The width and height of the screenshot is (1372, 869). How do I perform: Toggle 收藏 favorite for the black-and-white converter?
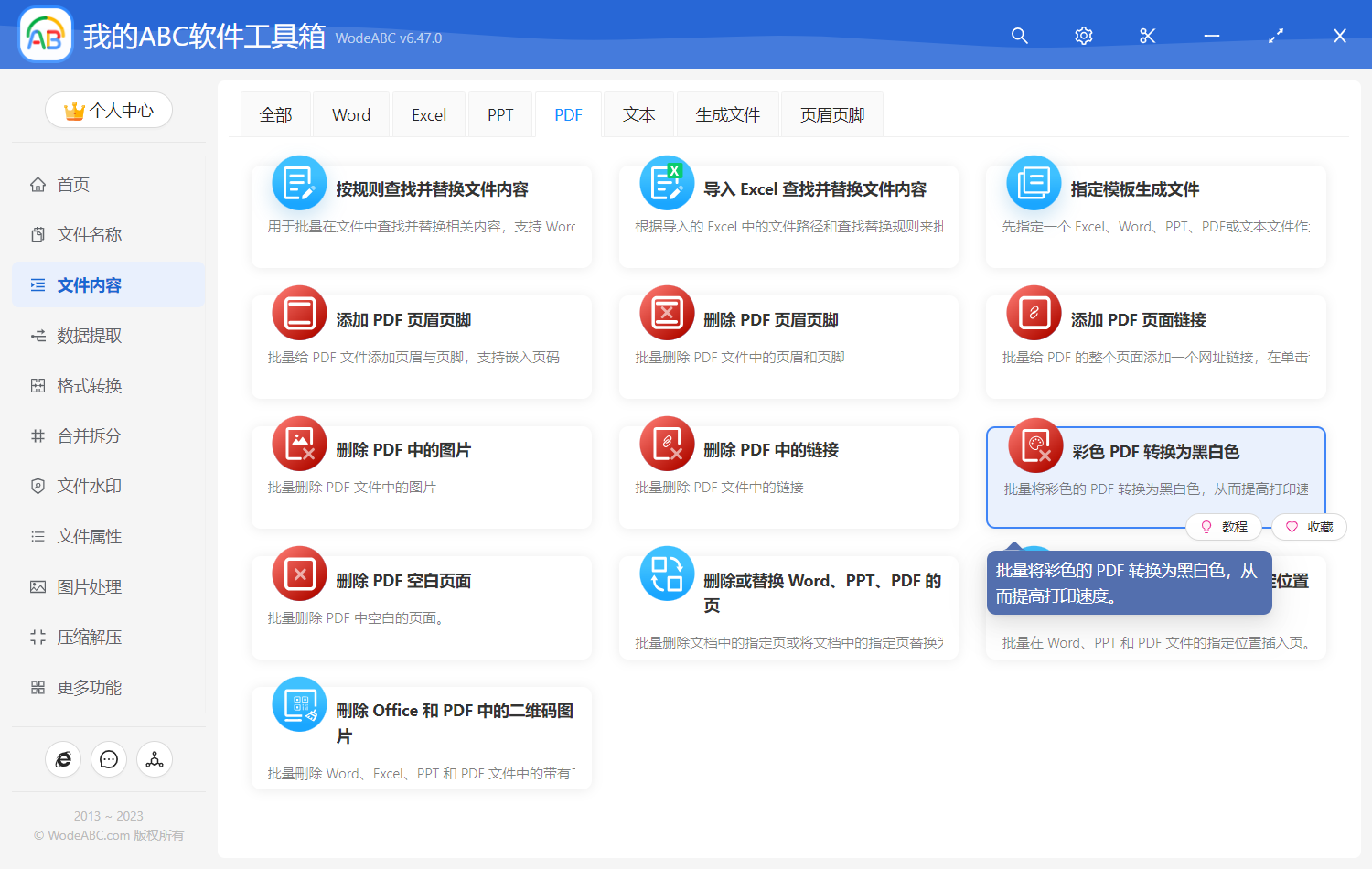click(x=1309, y=527)
